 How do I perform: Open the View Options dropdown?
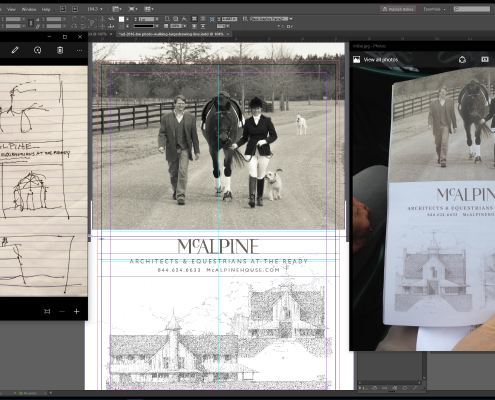[x=117, y=9]
